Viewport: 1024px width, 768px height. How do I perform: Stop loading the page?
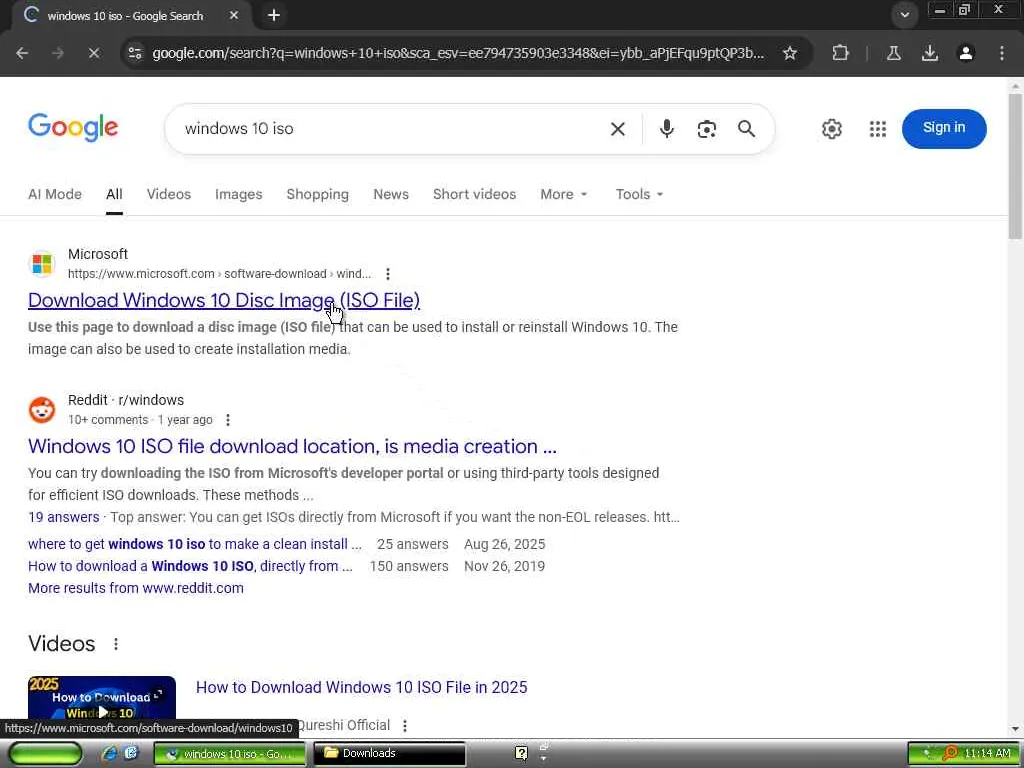coord(94,53)
